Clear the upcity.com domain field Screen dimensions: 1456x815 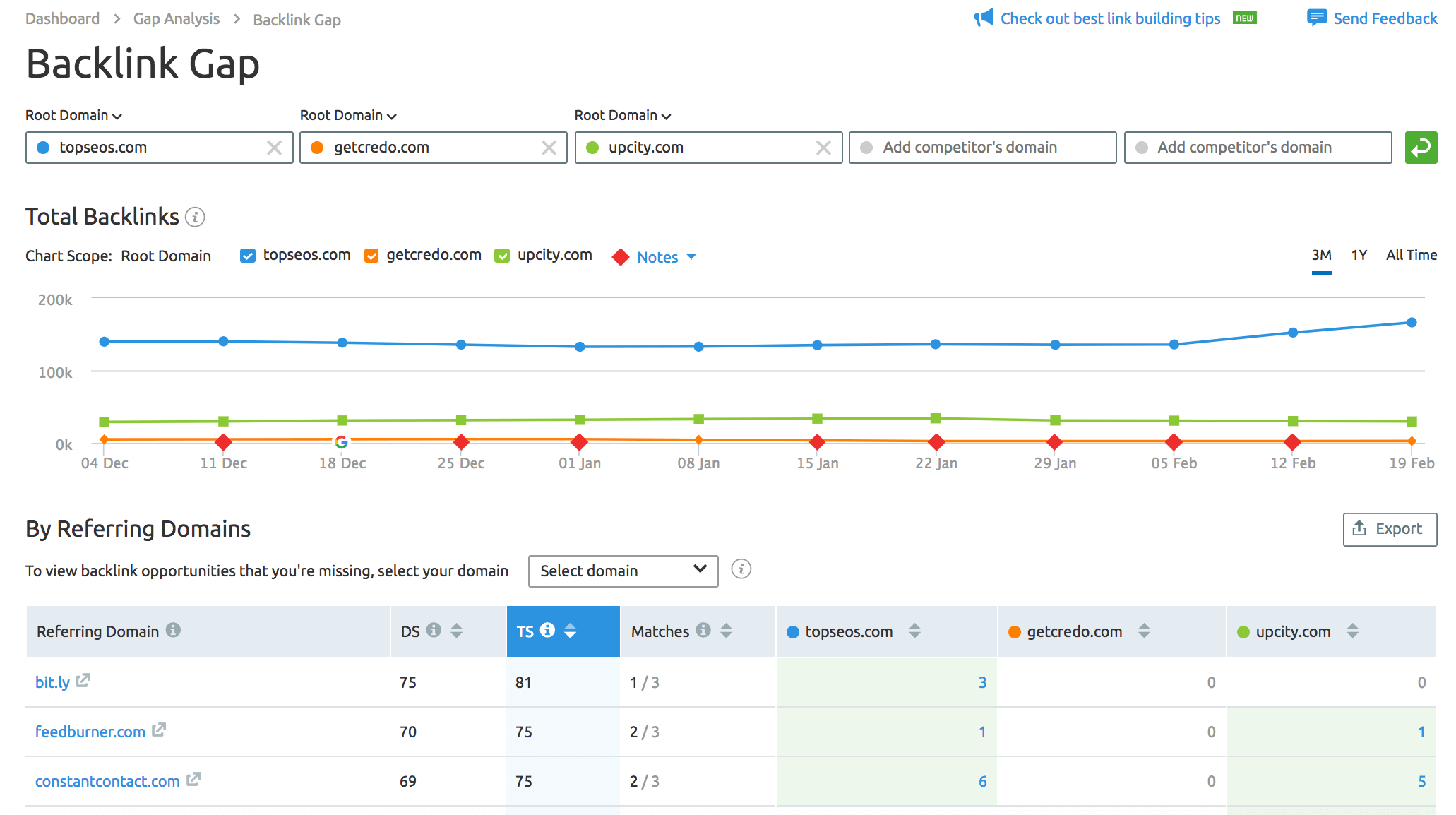(823, 148)
